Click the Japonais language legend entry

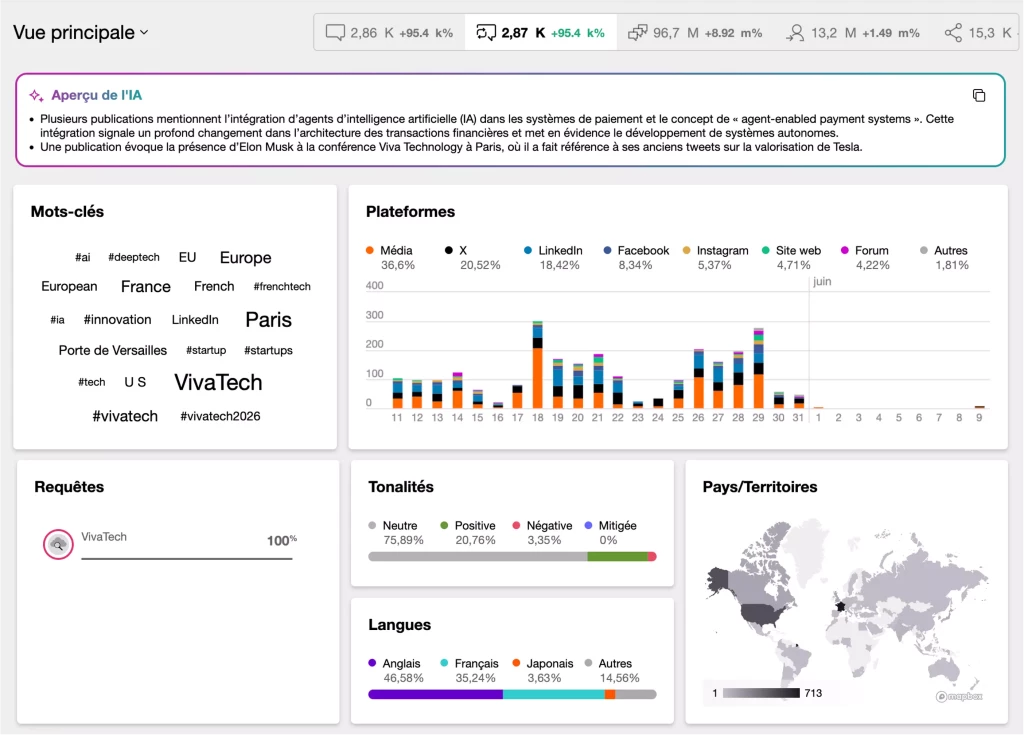pos(543,670)
